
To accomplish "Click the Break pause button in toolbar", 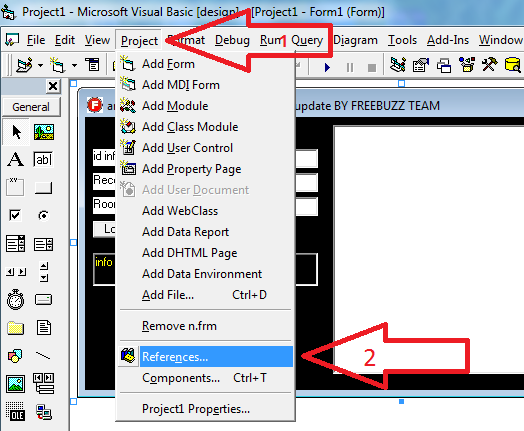I will click(x=350, y=67).
